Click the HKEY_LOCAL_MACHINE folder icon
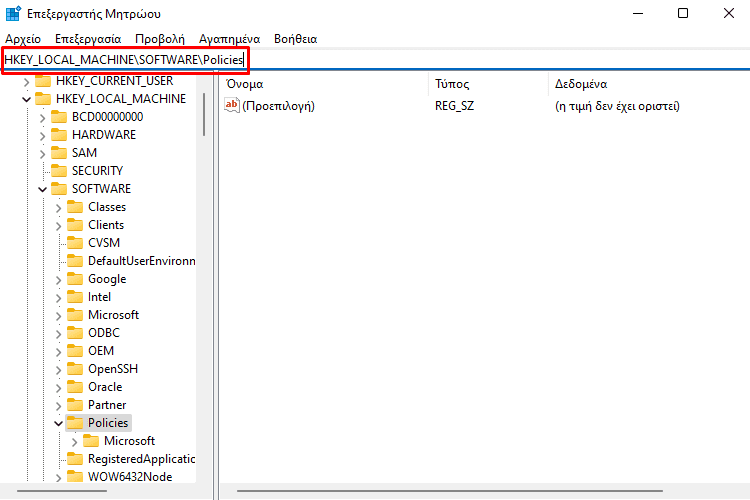The image size is (750, 500). (x=43, y=99)
